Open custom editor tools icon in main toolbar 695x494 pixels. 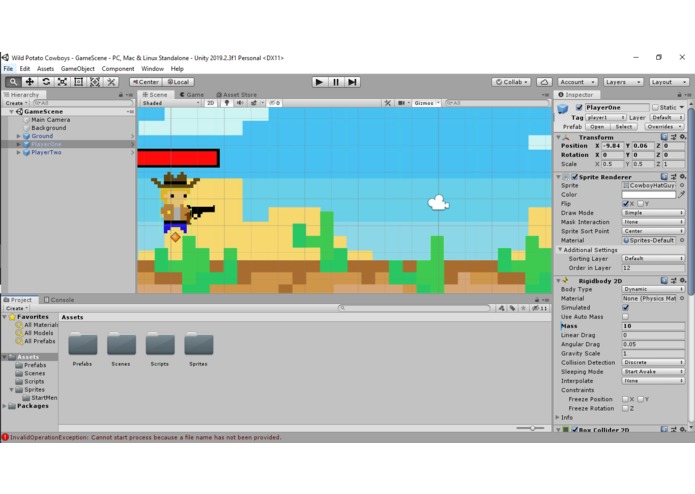click(x=111, y=82)
